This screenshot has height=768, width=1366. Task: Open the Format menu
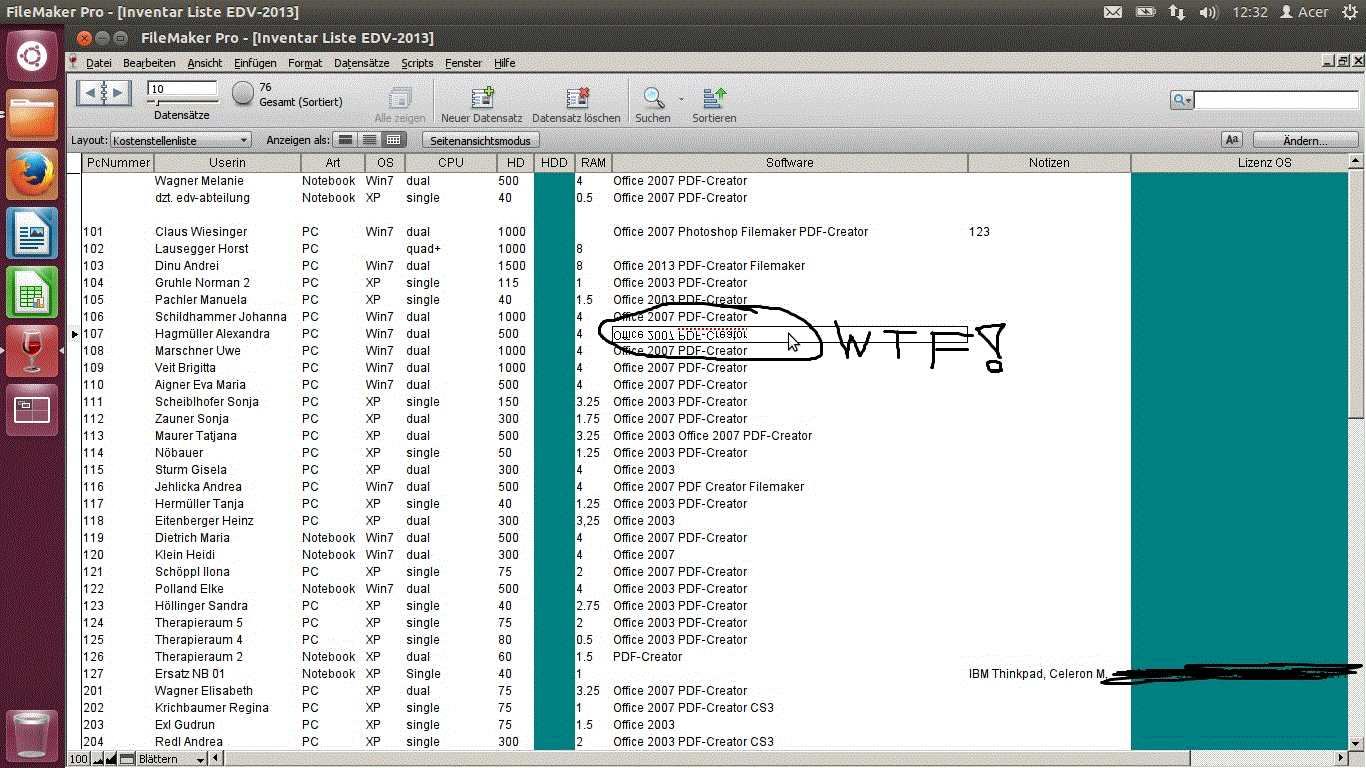(x=305, y=63)
